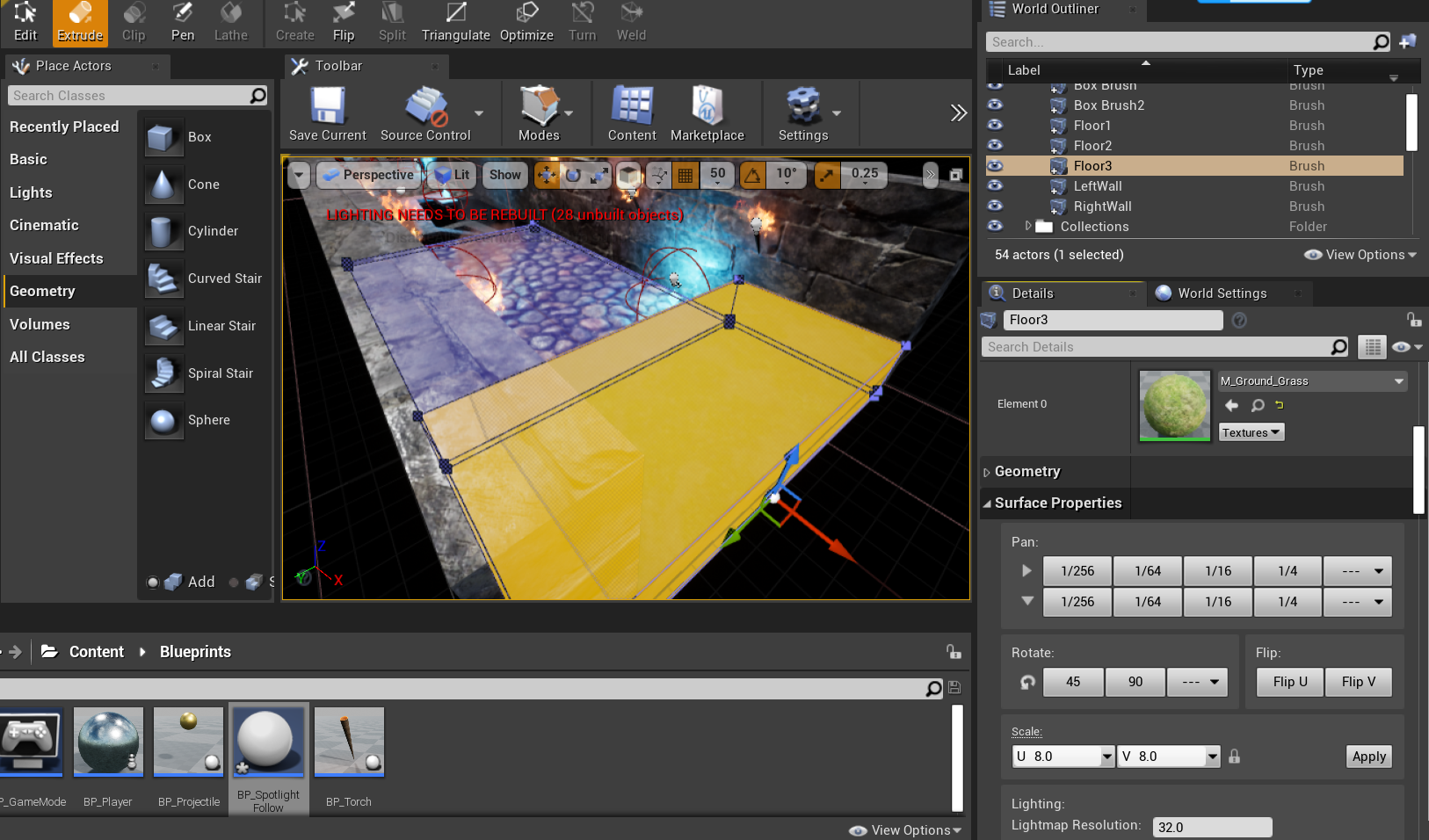Toggle rotation snapping in viewport
The width and height of the screenshot is (1429, 840).
click(753, 175)
